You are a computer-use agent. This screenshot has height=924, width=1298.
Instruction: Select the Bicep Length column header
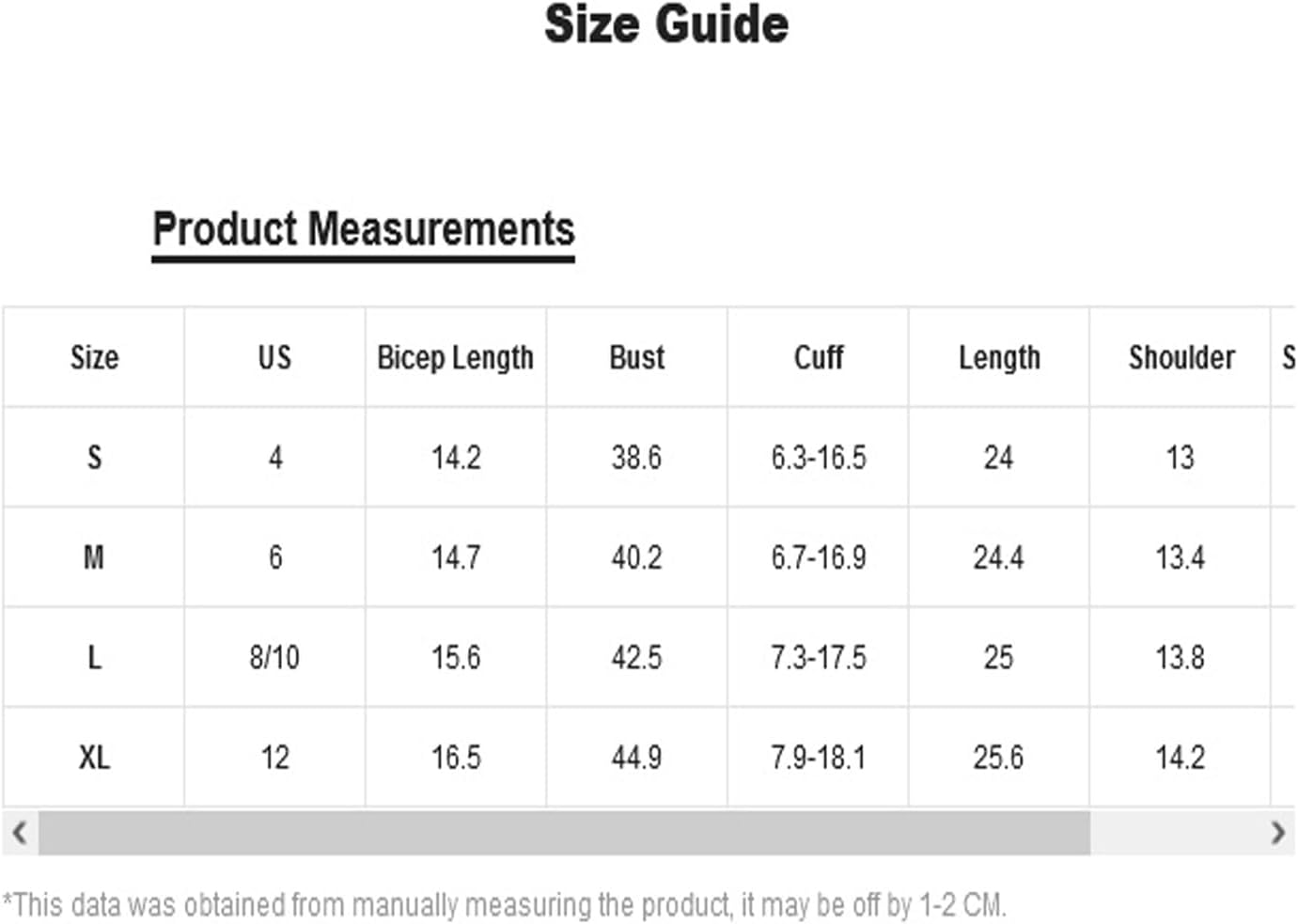(456, 357)
